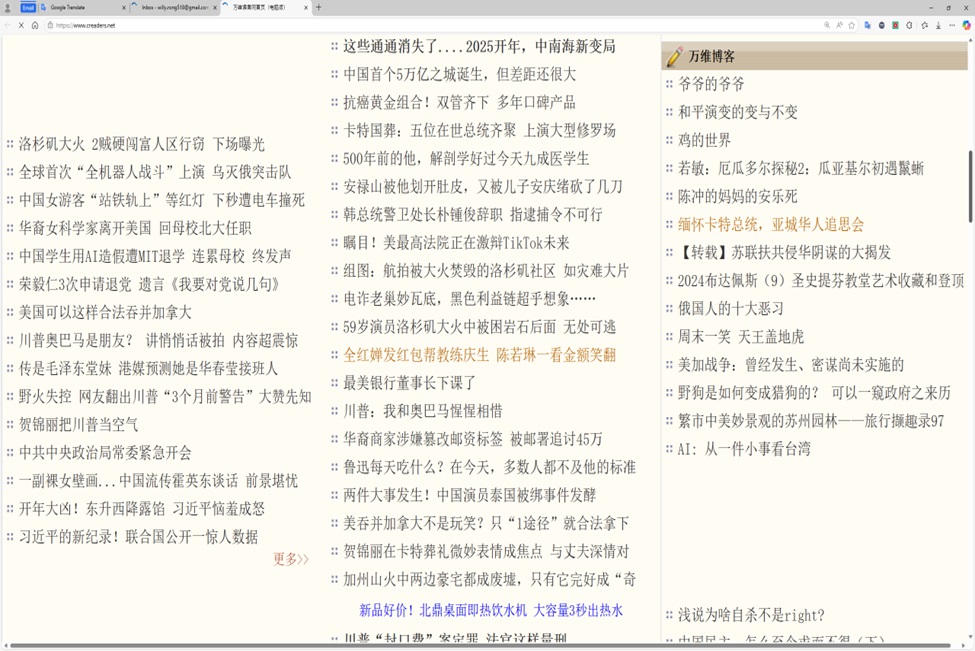Open the 新品好价 北鼎桌面即热饮水机 ad link
Image resolution: width=975 pixels, height=651 pixels.
(491, 611)
